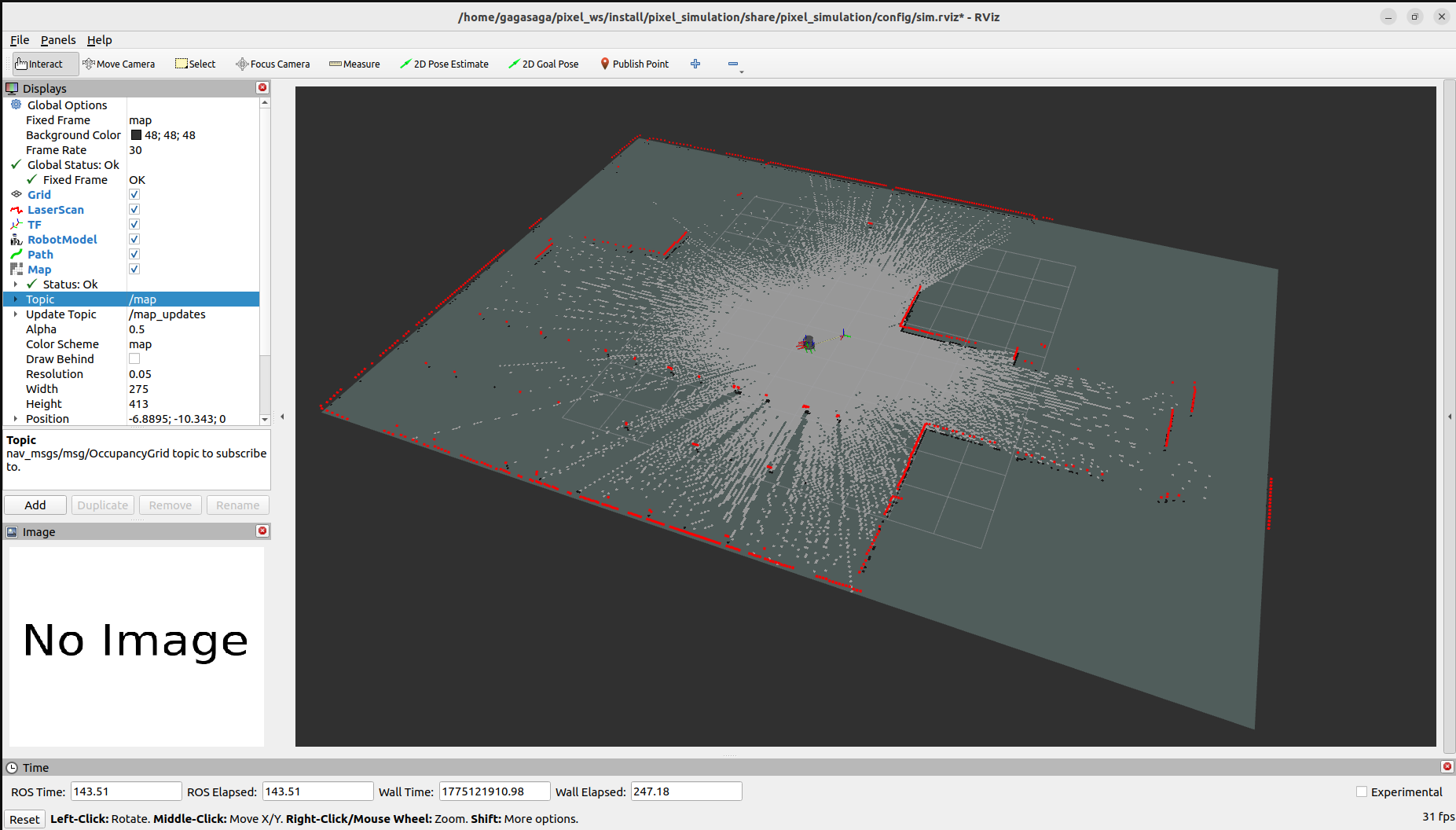Viewport: 1456px width, 830px height.
Task: Click the right side panel arrow
Action: (x=1450, y=417)
